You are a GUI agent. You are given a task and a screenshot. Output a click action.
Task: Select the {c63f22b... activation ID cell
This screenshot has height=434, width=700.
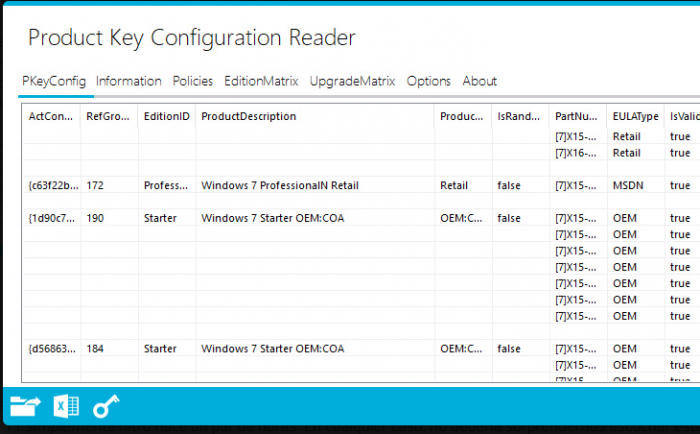[x=53, y=185]
